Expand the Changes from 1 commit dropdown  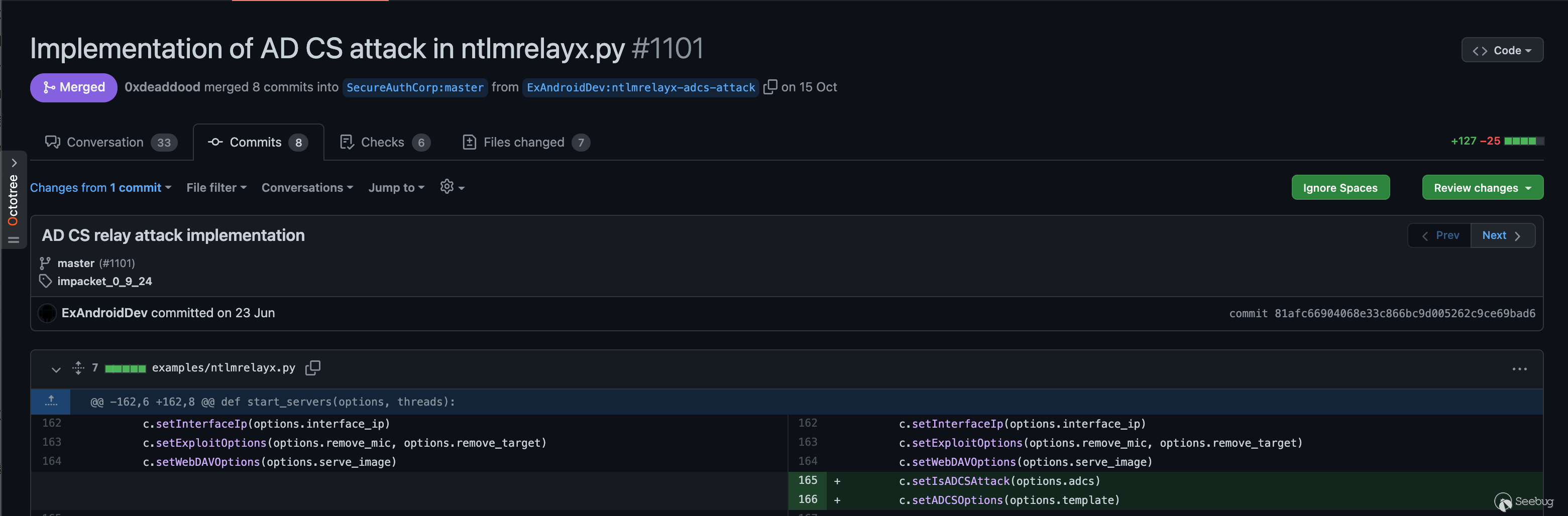100,188
